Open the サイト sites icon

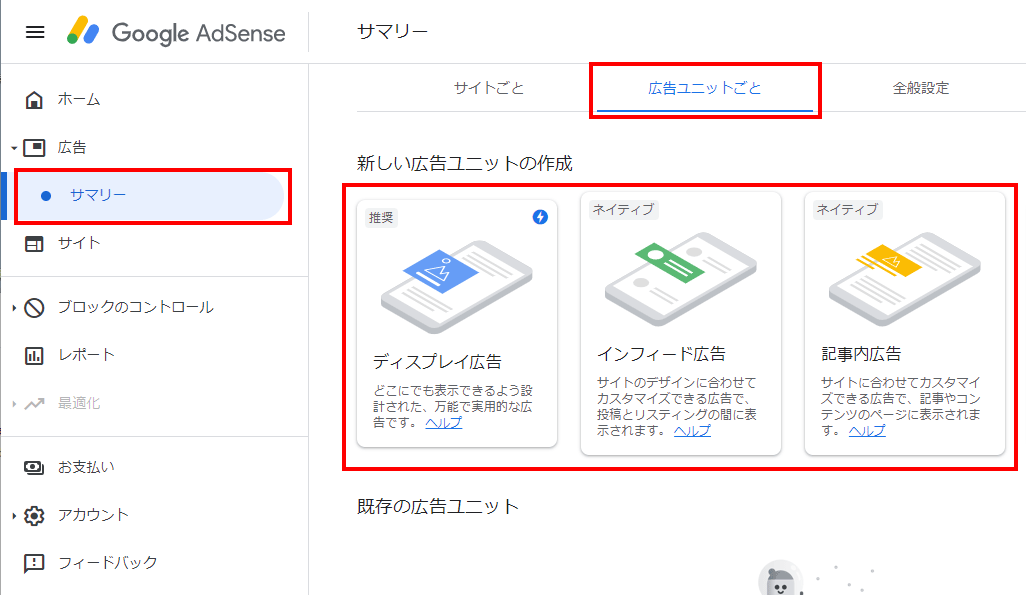34,243
